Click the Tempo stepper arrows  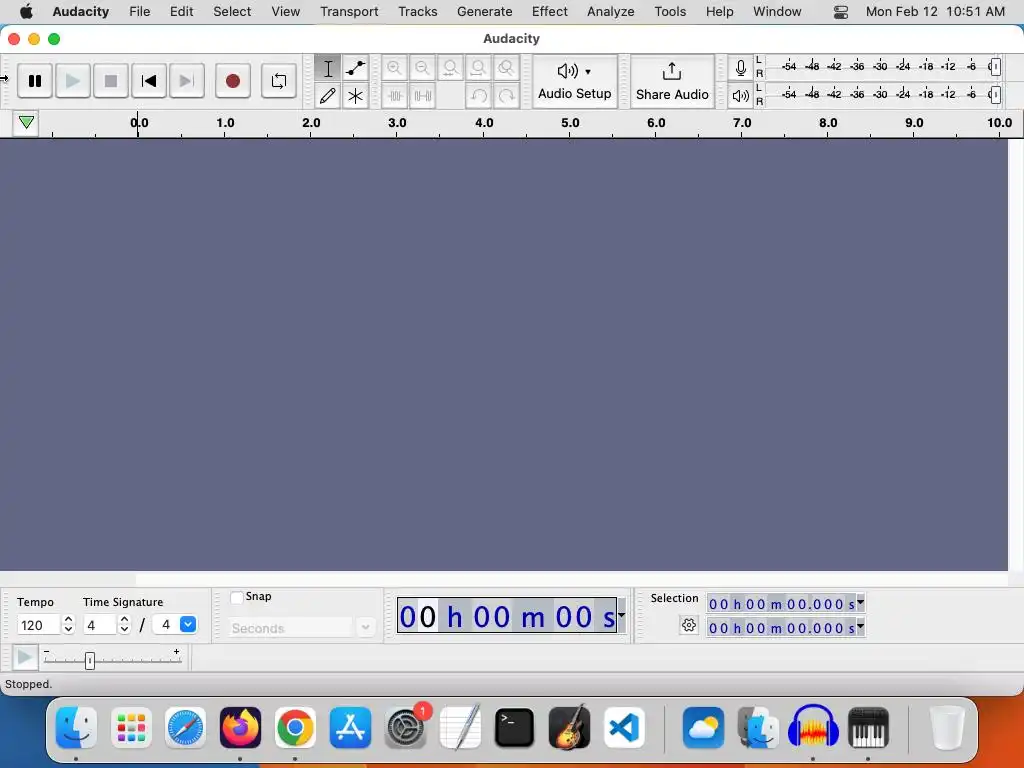69,625
